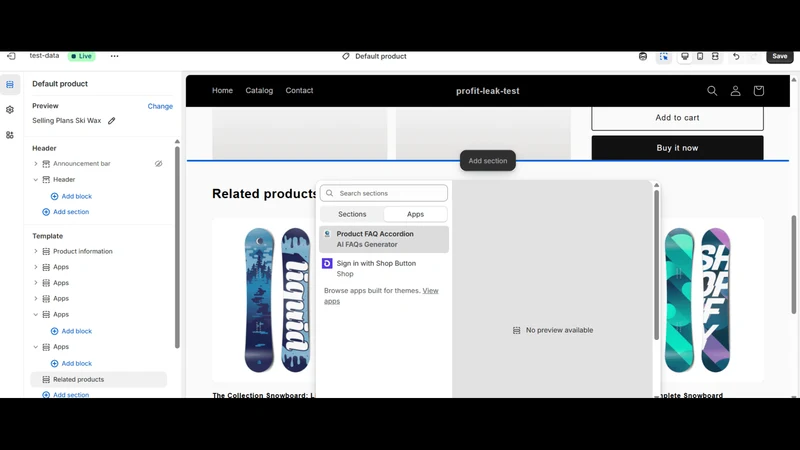This screenshot has width=800, height=450.
Task: Click the section picker scrollbar
Action: pos(656,265)
